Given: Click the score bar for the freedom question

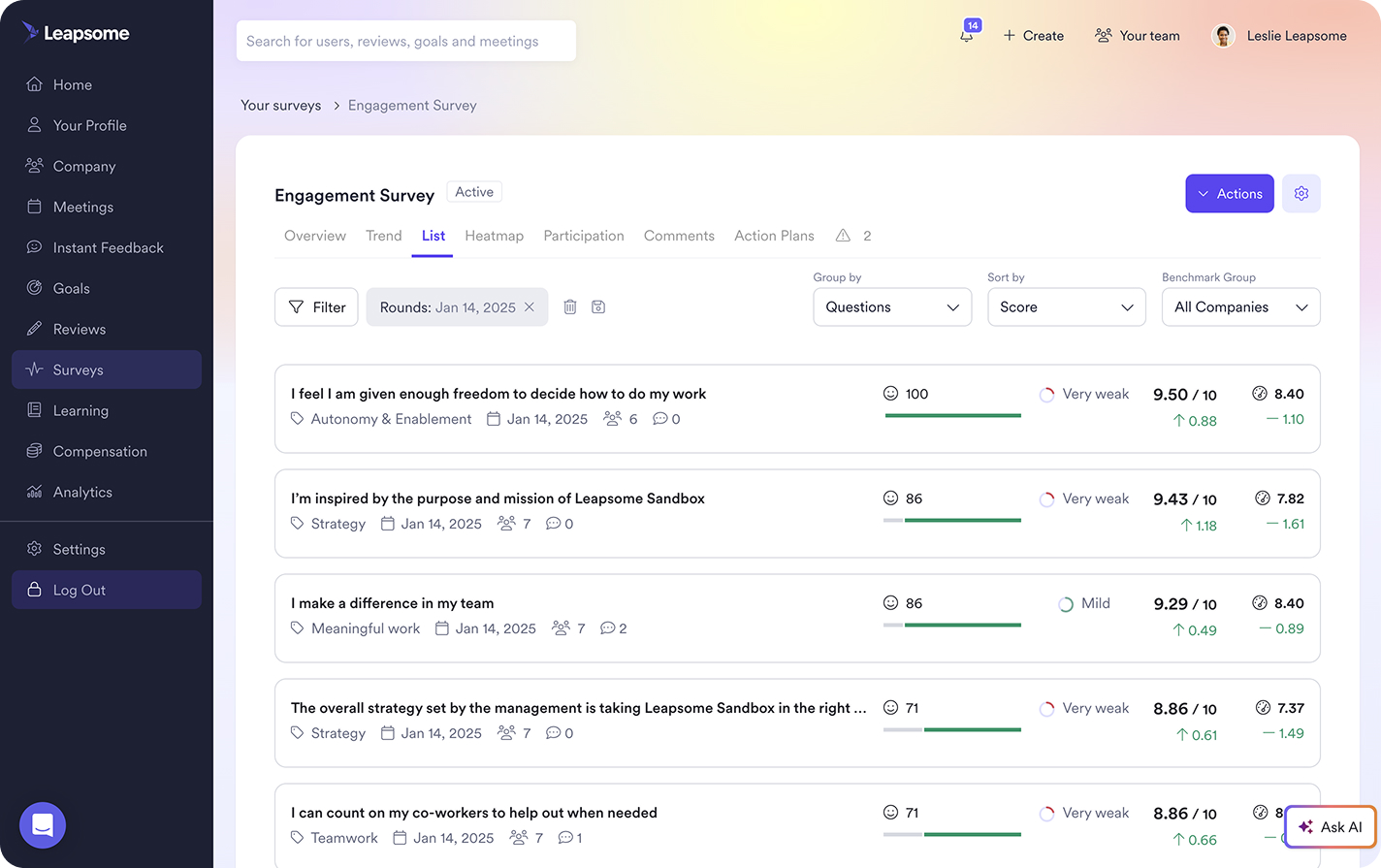Looking at the screenshot, I should point(952,414).
